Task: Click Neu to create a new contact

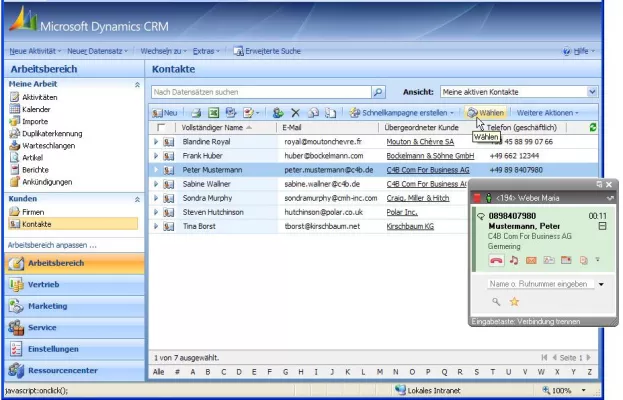Action: coord(164,113)
